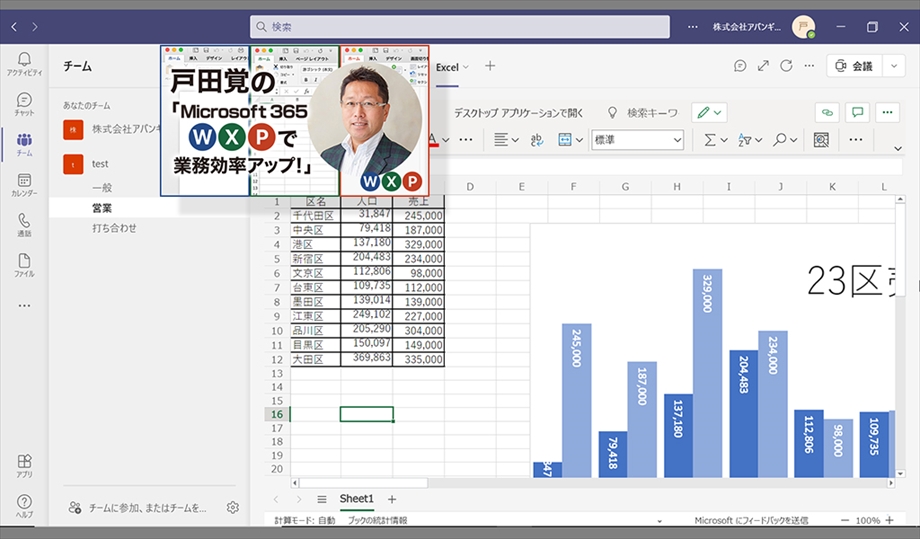The image size is (920, 539).
Task: Start a meeting with the 会議 button
Action: point(854,66)
